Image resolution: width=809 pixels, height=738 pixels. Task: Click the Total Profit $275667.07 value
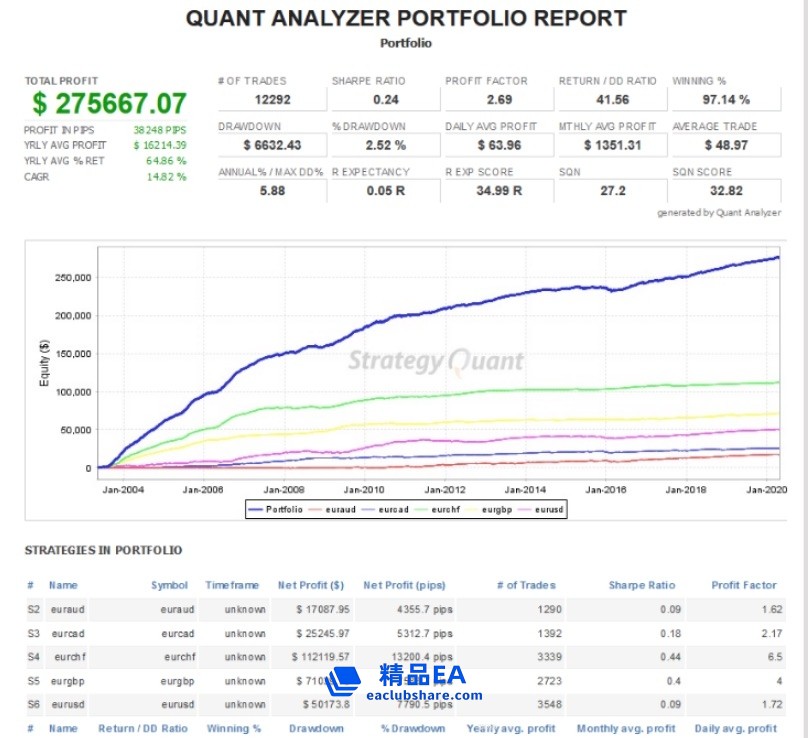point(109,104)
